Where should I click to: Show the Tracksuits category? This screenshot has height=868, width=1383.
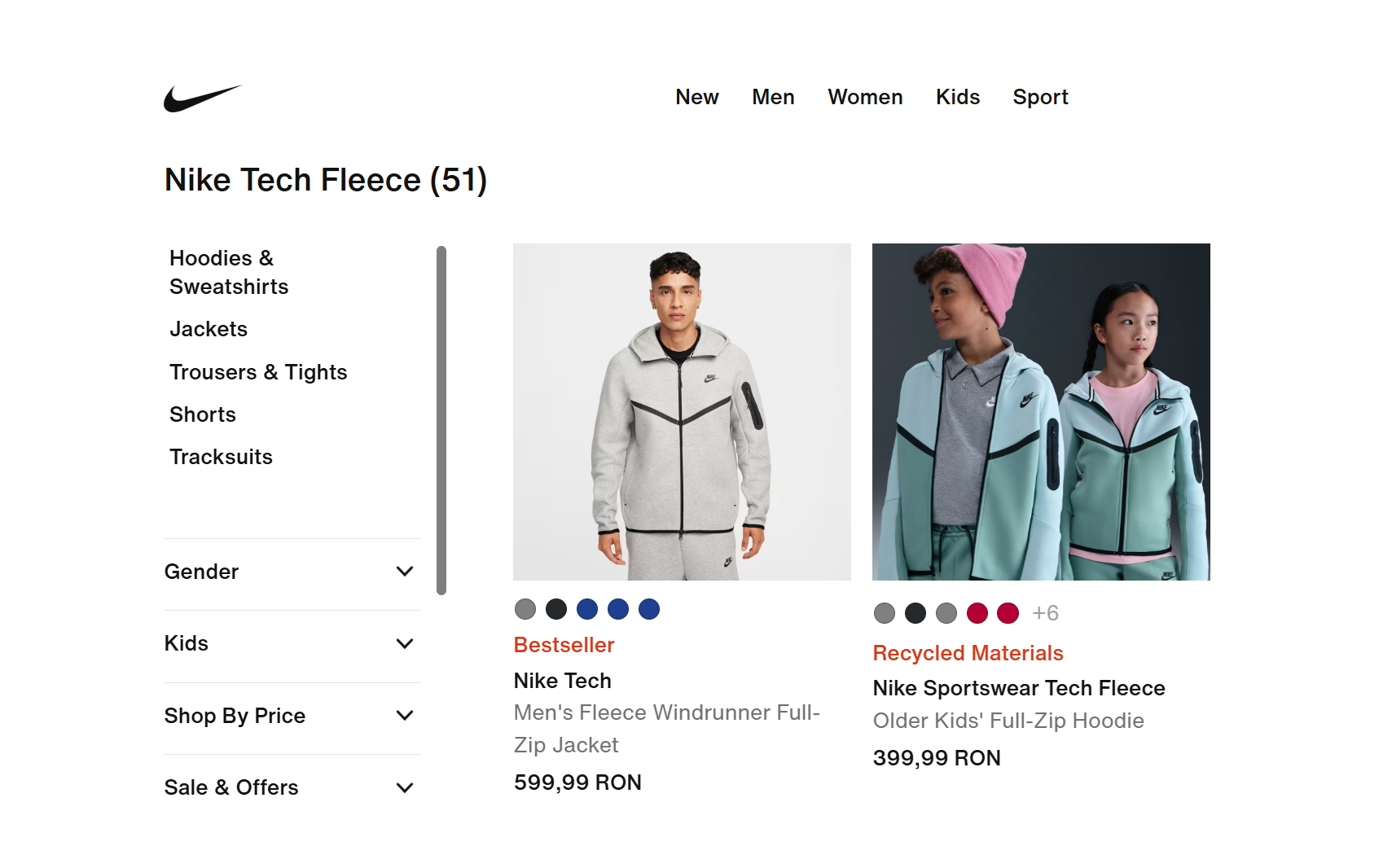pos(221,457)
